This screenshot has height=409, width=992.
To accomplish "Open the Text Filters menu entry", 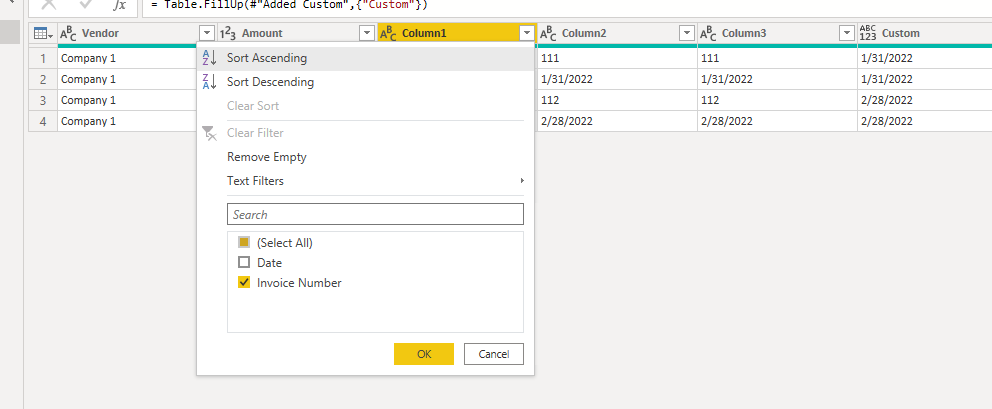I will (x=365, y=181).
